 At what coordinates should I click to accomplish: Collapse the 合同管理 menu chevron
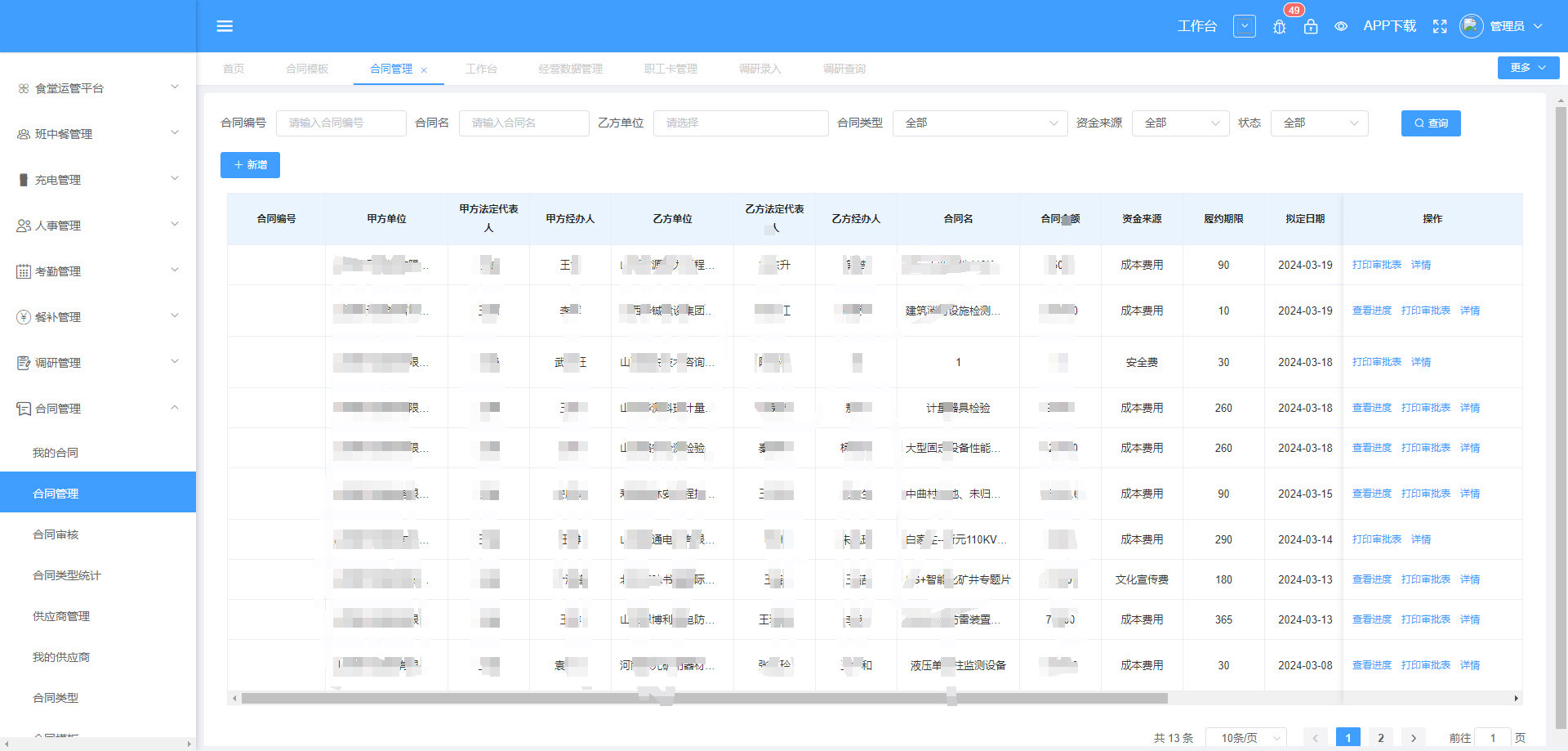pyautogui.click(x=174, y=407)
